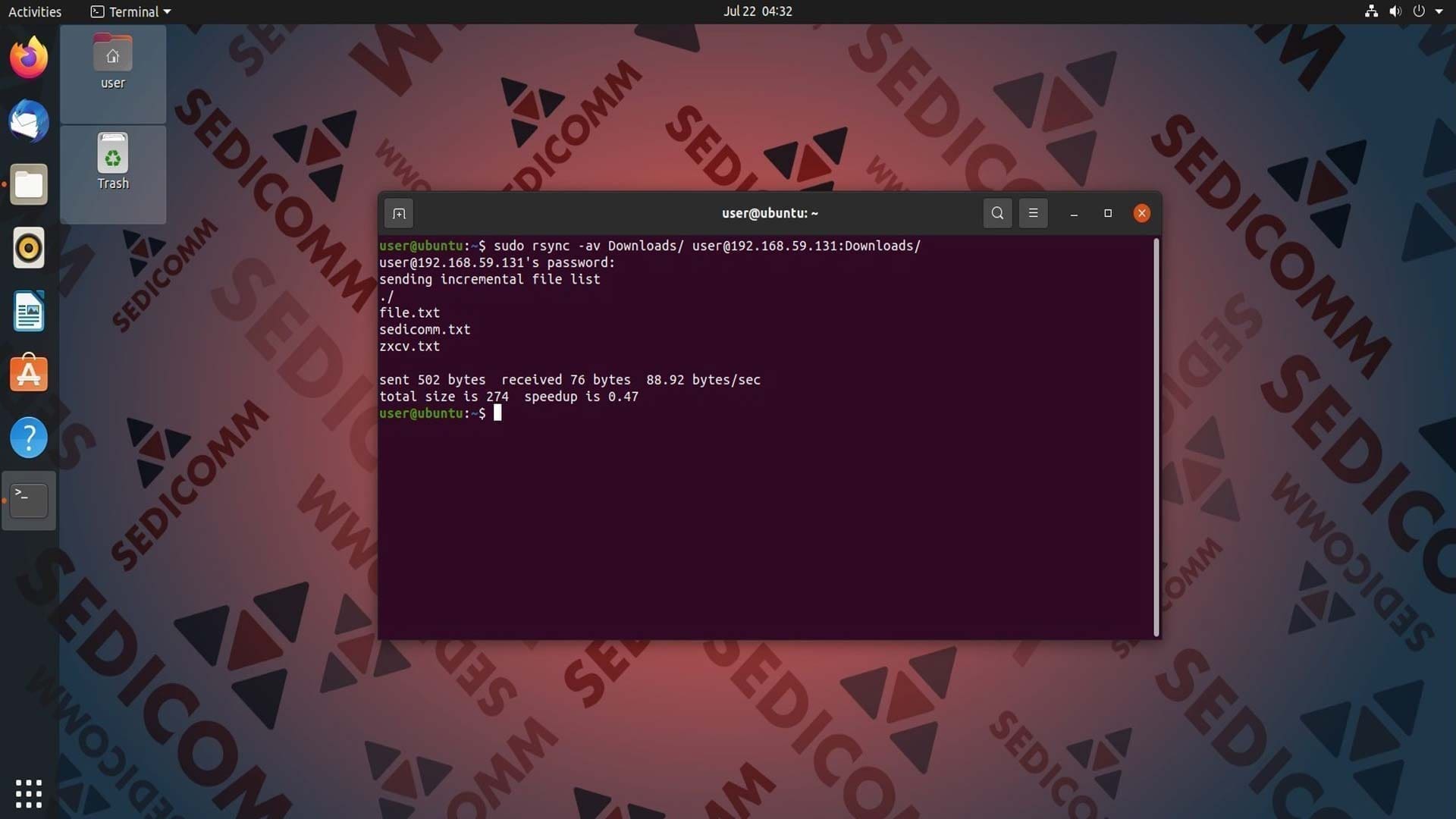Screen dimensions: 1456x819
Task: Open the Activities overview
Action: coord(35,11)
